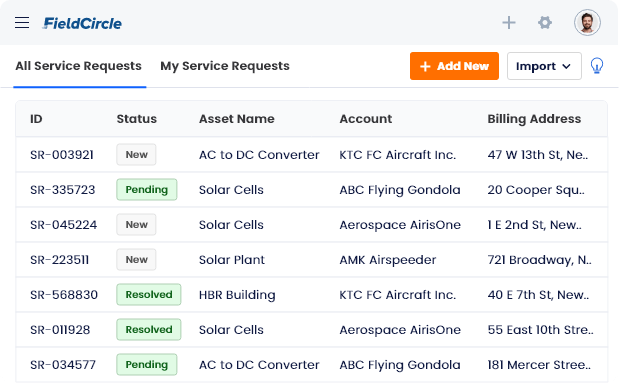Select Solar Plant asset name

click(232, 260)
